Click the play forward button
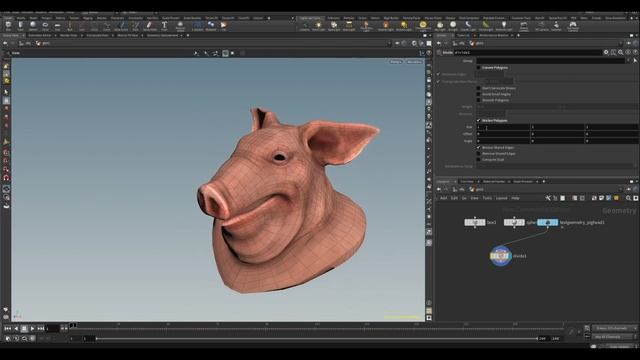 pyautogui.click(x=33, y=328)
